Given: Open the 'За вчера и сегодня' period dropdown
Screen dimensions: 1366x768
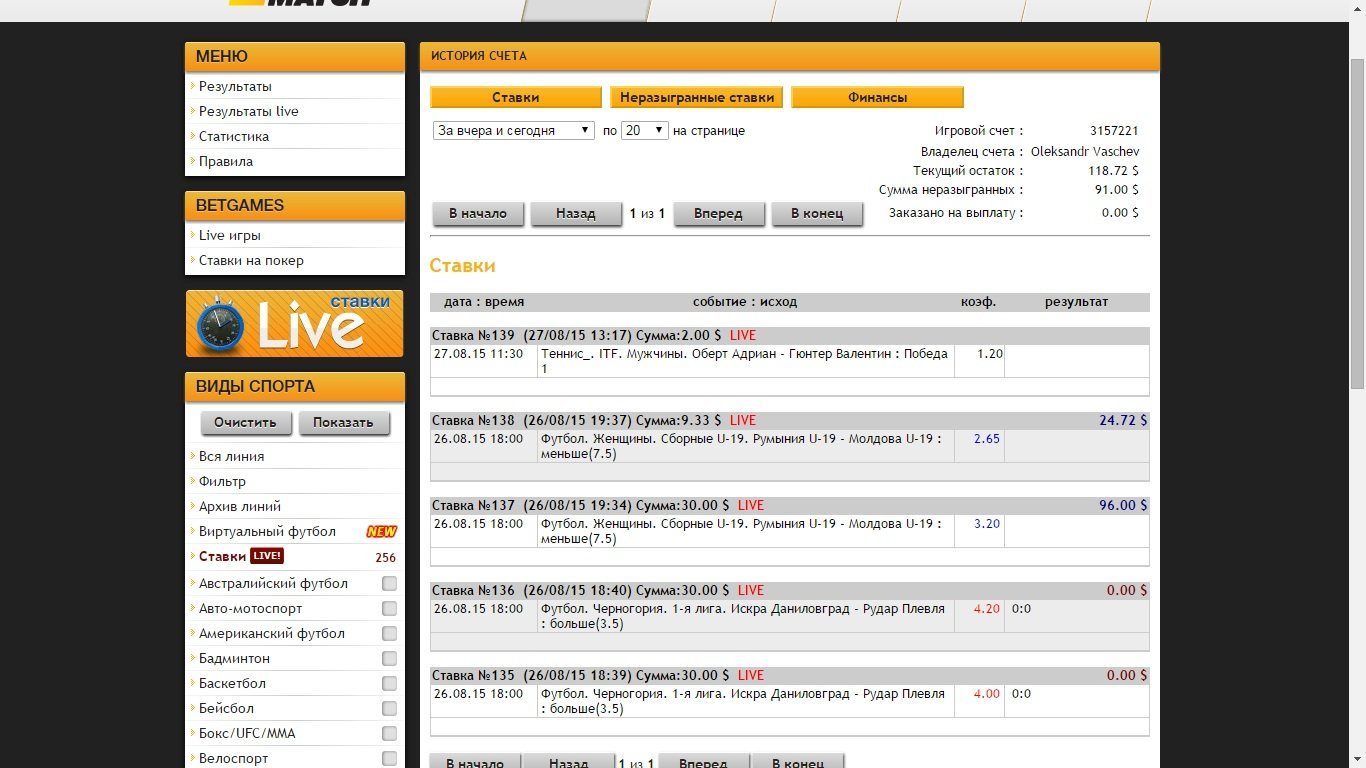Looking at the screenshot, I should point(514,131).
